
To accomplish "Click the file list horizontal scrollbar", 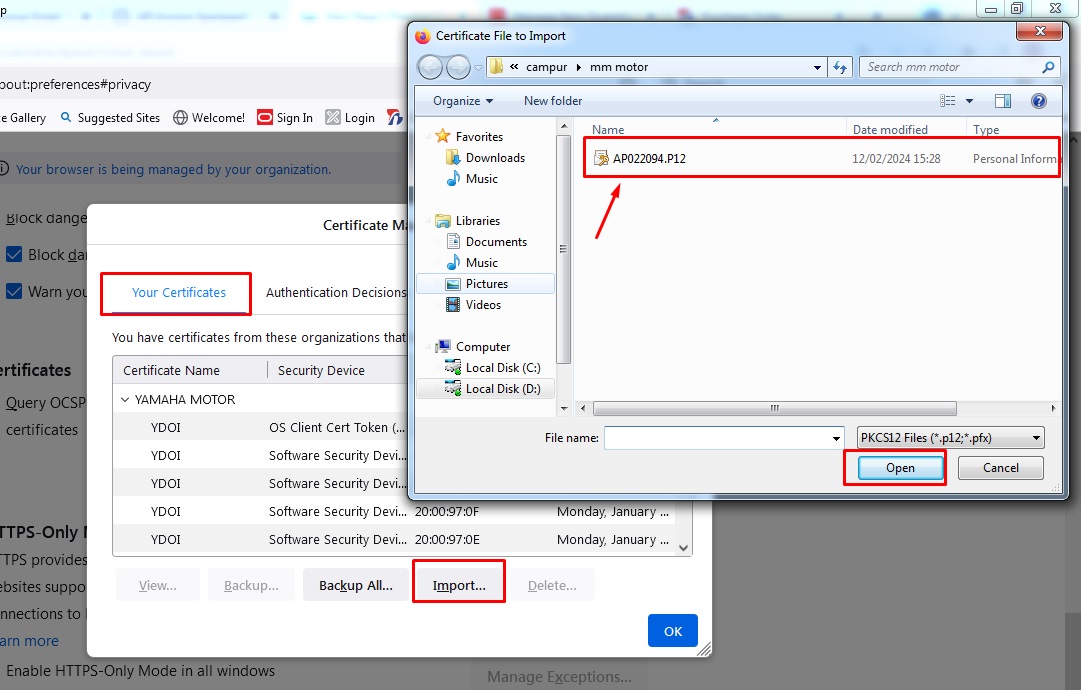I will click(774, 408).
